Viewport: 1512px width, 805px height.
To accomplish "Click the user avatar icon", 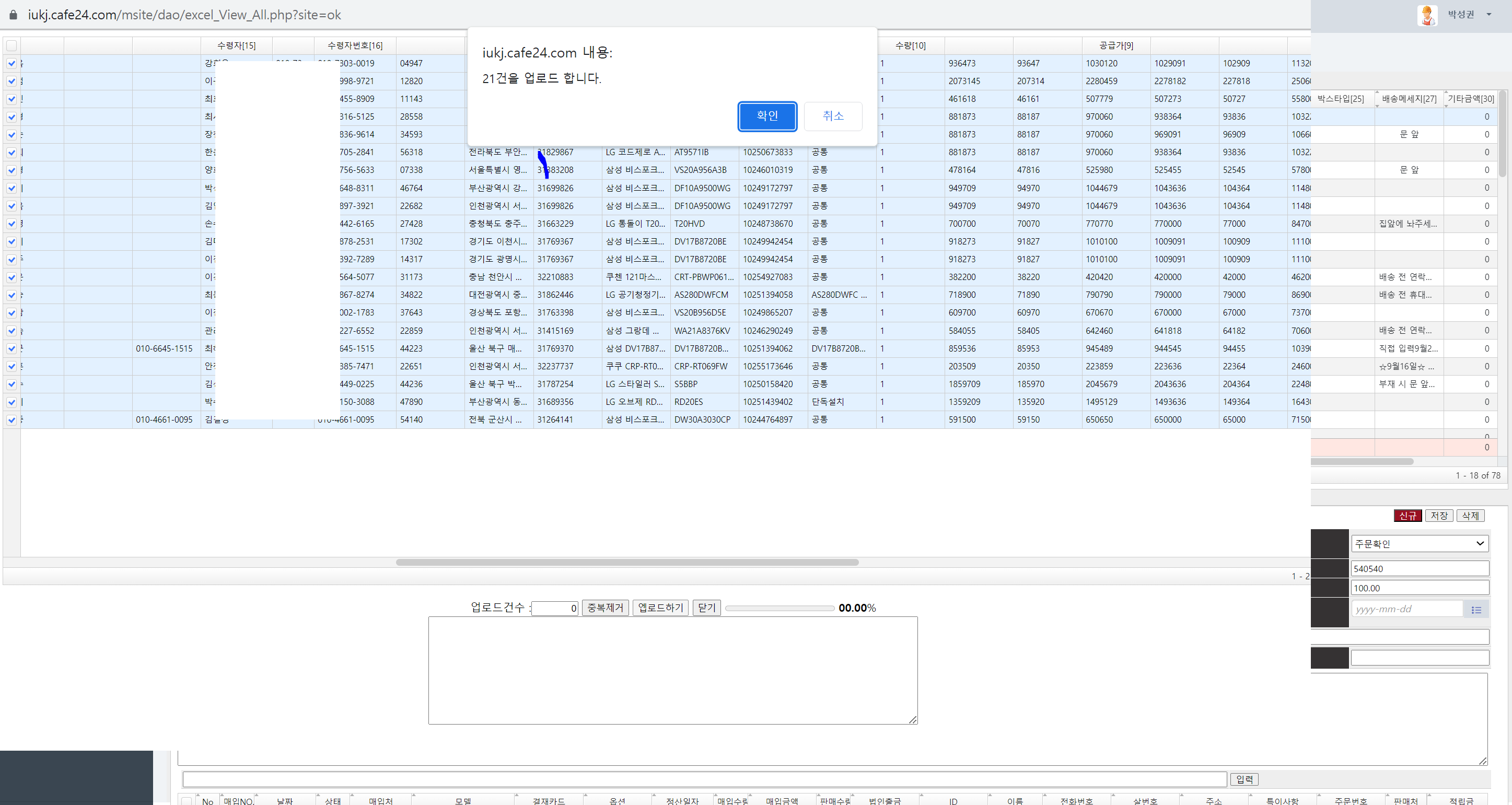I will (x=1427, y=15).
